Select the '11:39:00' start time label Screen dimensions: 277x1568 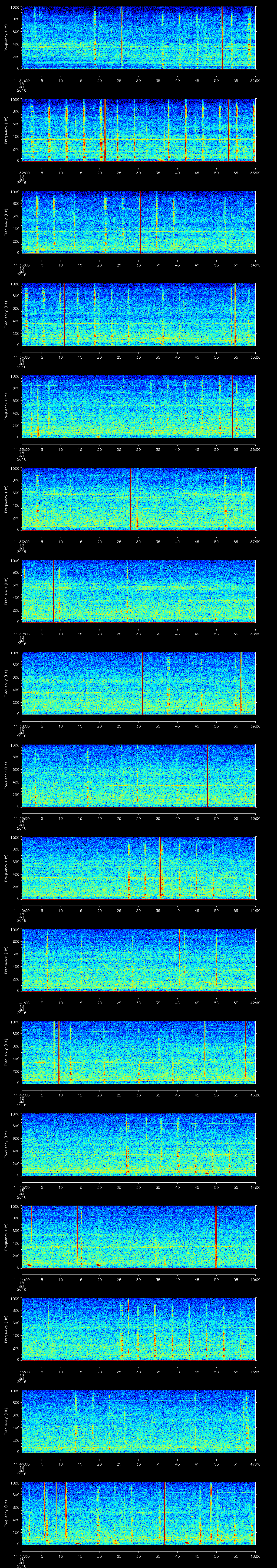(x=21, y=818)
